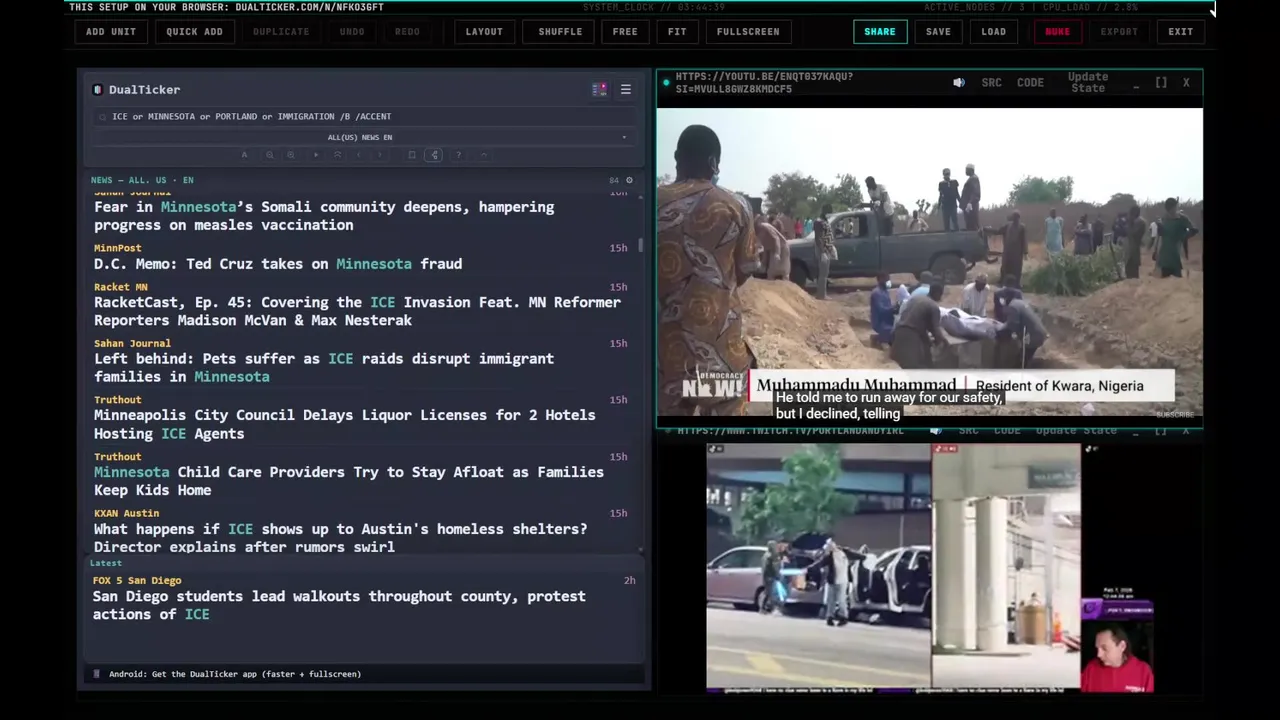Click the bookmark square icon
Image resolution: width=1280 pixels, height=720 pixels.
pyautogui.click(x=412, y=155)
